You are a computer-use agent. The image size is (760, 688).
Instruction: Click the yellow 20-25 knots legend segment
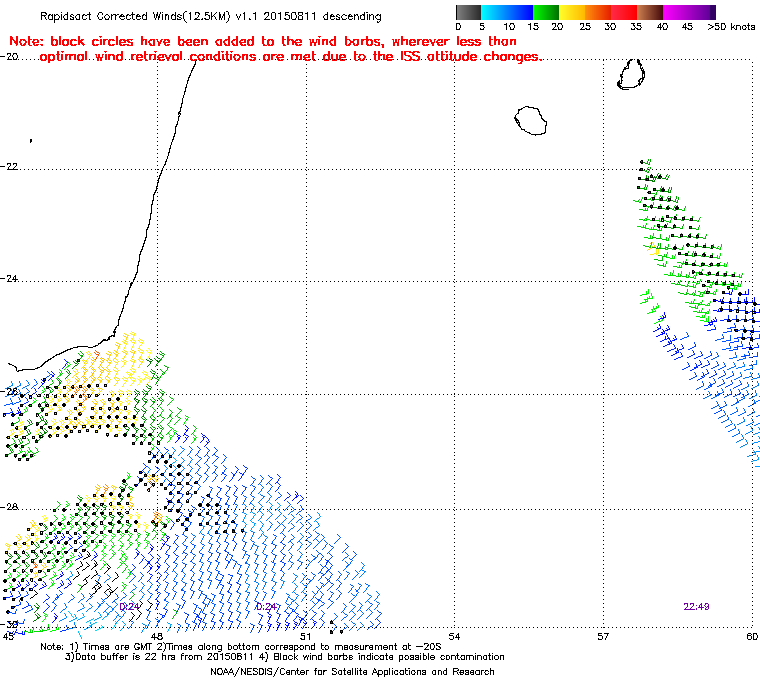tap(572, 12)
